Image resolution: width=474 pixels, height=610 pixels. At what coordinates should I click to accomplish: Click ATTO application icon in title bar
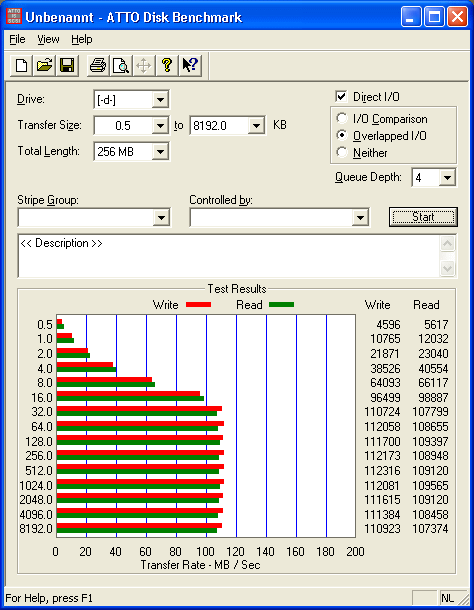pyautogui.click(x=14, y=17)
